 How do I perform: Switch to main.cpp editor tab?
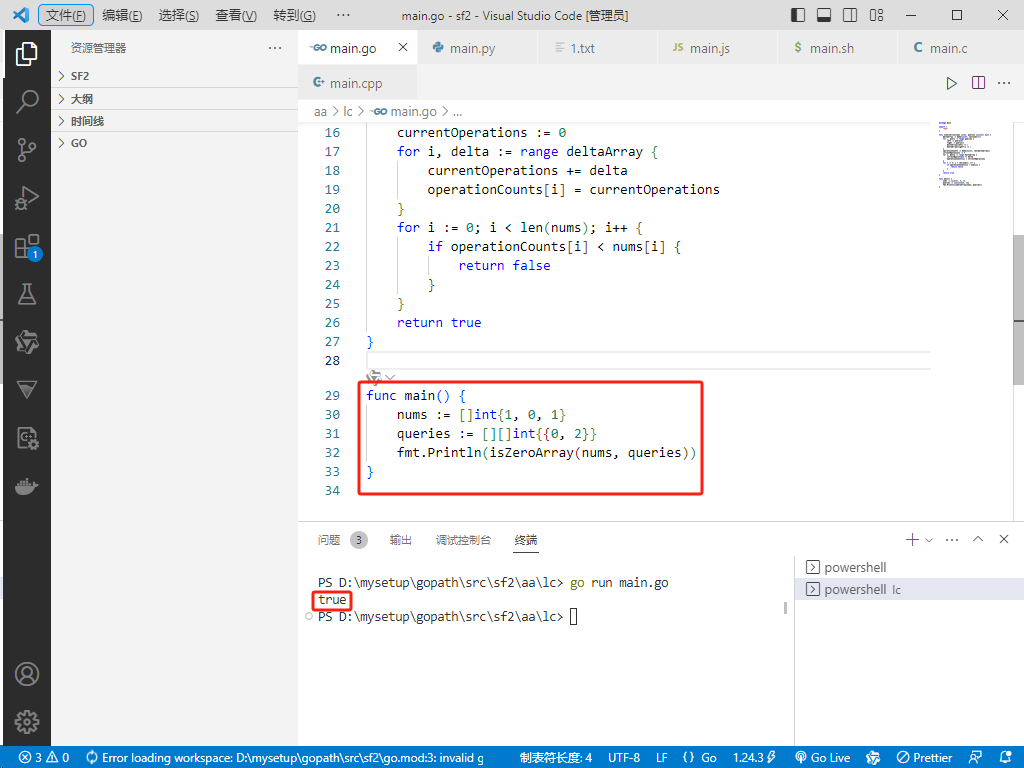356,83
